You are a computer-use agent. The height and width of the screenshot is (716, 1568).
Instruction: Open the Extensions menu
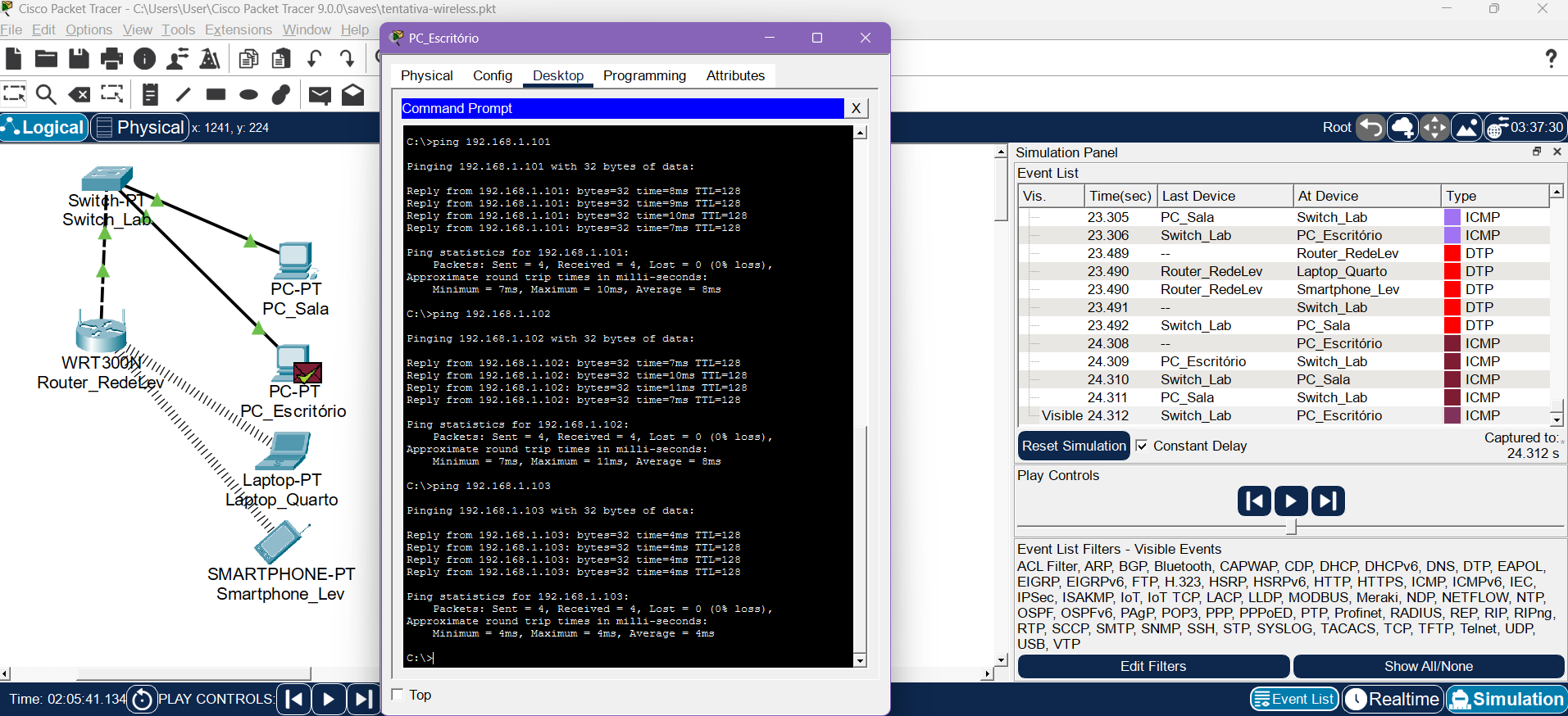click(x=238, y=29)
